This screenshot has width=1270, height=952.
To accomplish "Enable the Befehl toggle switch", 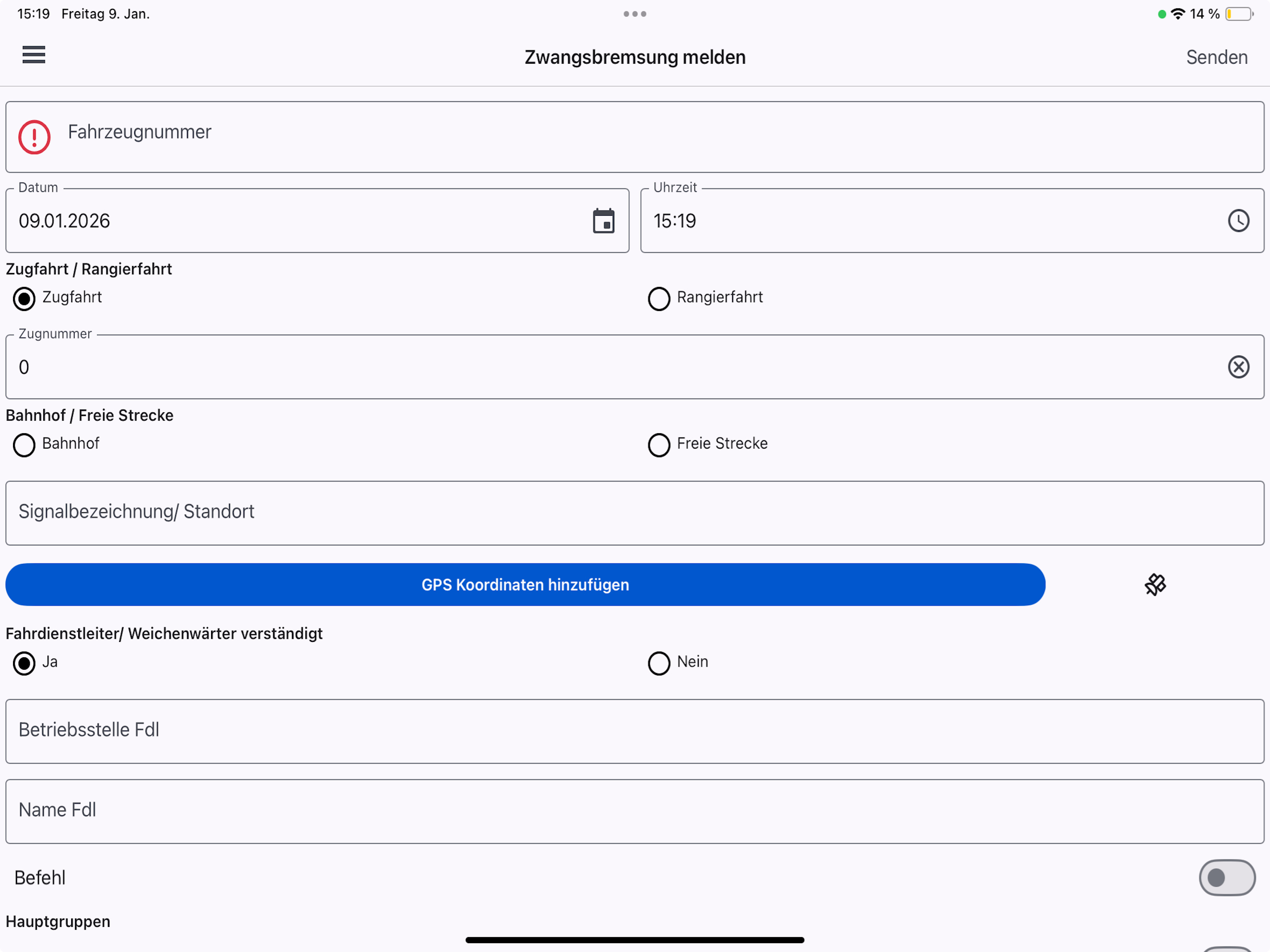I will 1227,877.
